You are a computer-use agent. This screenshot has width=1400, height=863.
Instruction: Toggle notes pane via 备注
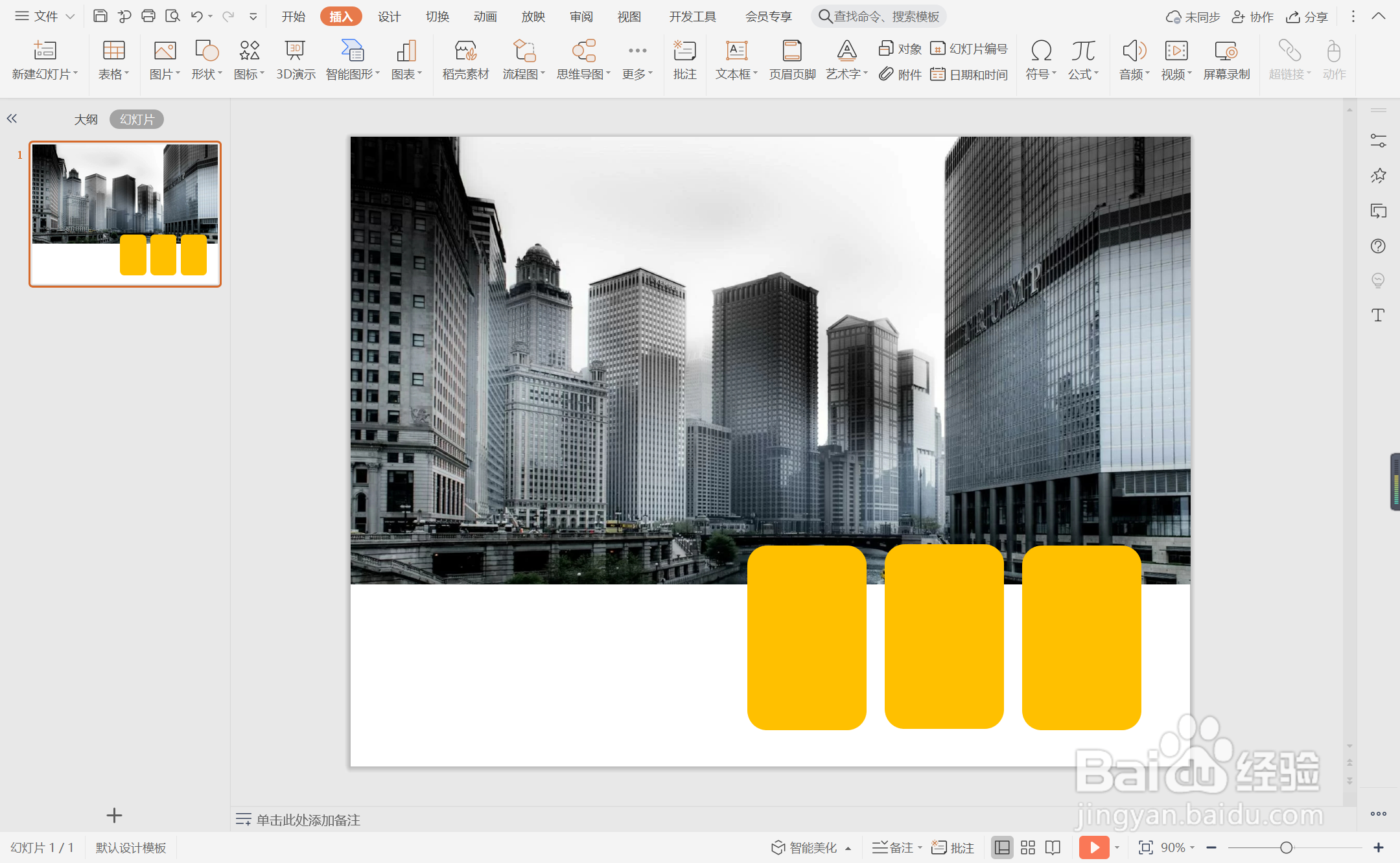(x=892, y=847)
